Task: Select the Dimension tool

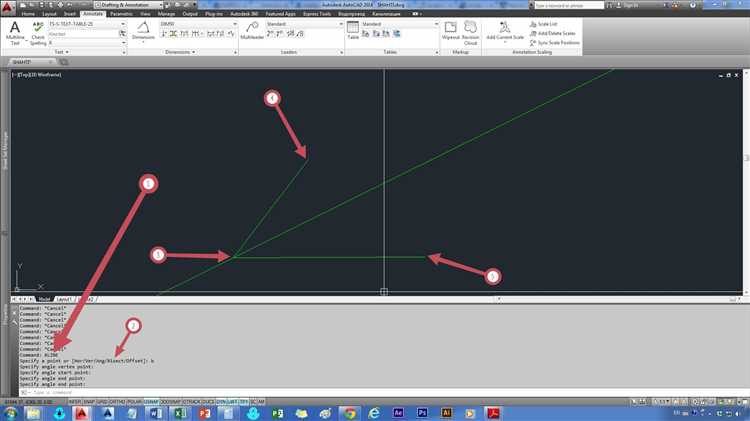Action: [143, 31]
